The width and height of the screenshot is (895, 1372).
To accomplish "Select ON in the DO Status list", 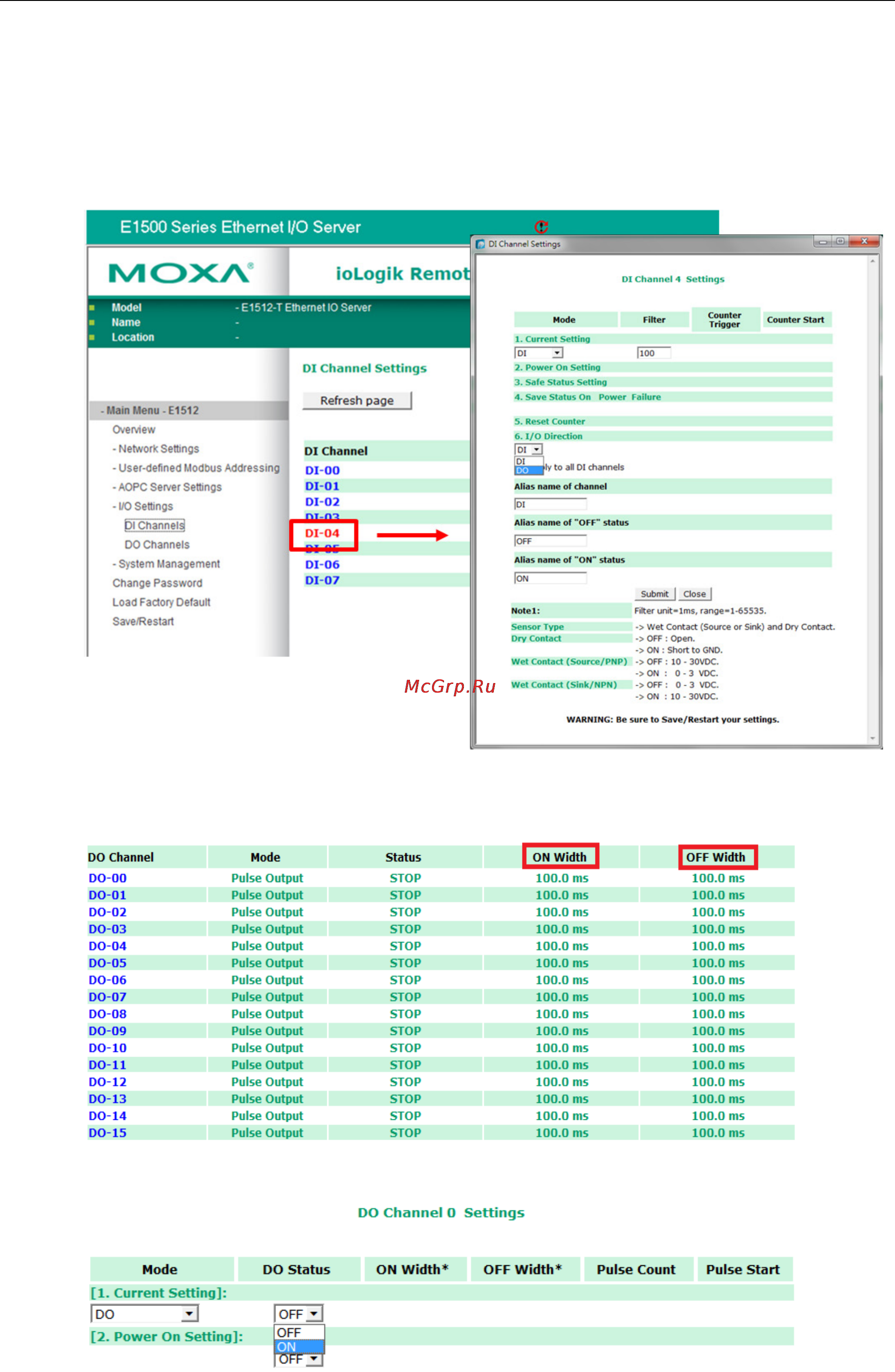I will pyautogui.click(x=299, y=1347).
